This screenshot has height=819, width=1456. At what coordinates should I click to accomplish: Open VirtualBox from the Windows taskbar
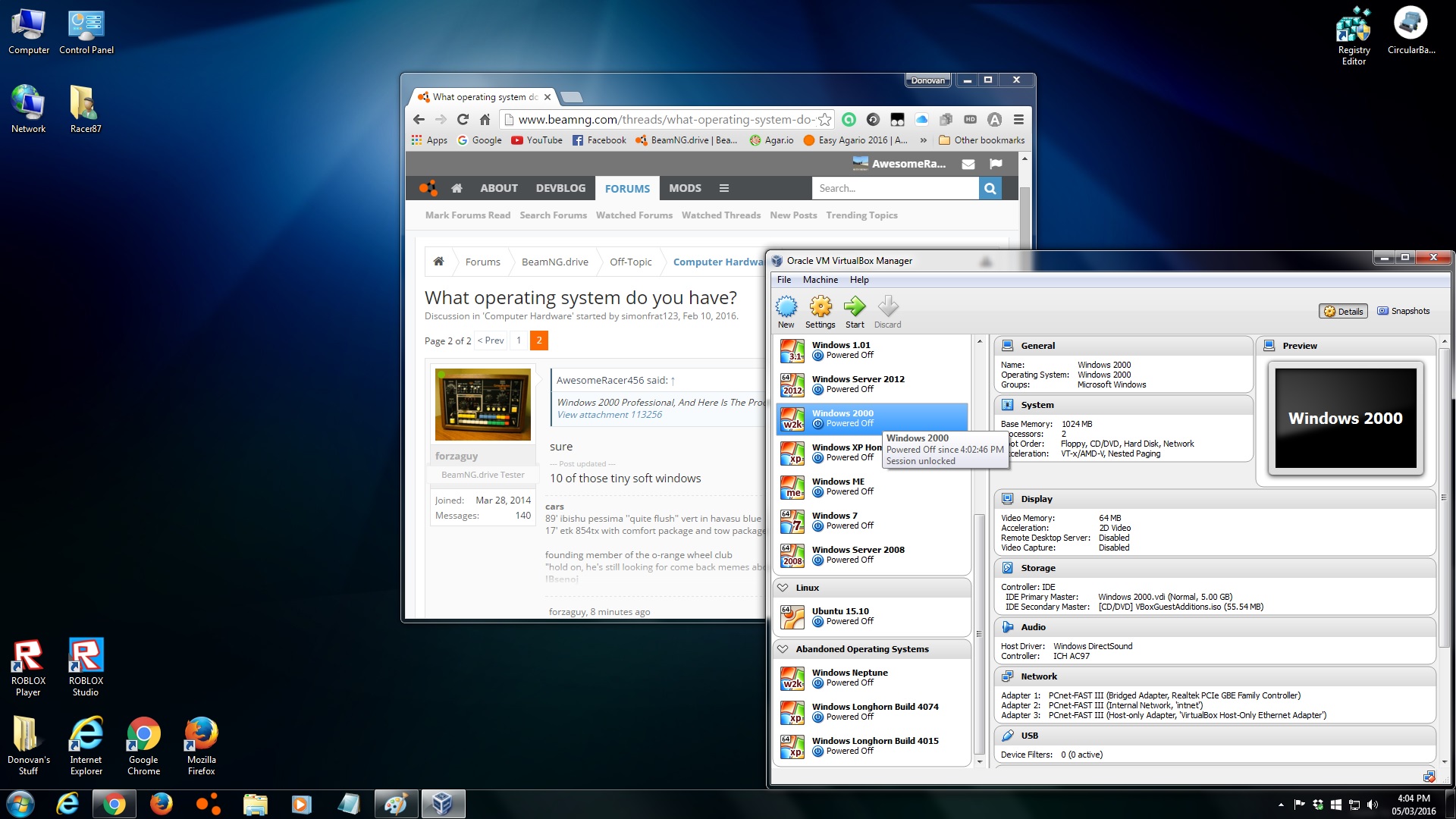pyautogui.click(x=443, y=804)
